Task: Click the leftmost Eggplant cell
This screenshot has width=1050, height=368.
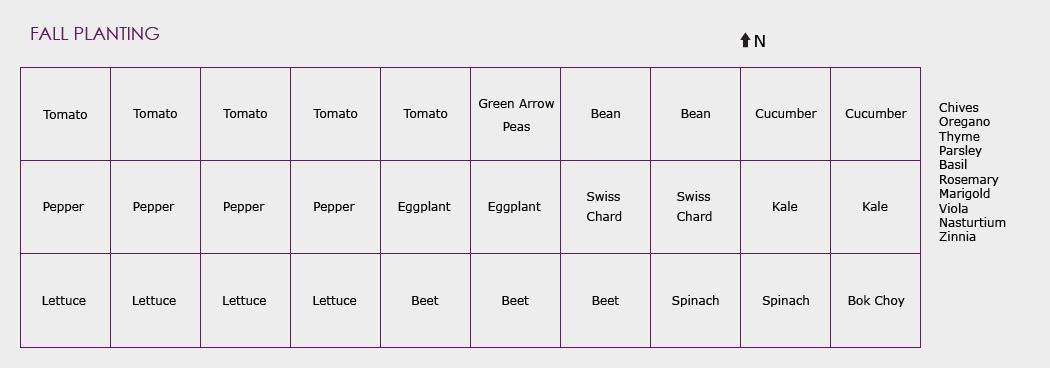Action: (x=425, y=207)
